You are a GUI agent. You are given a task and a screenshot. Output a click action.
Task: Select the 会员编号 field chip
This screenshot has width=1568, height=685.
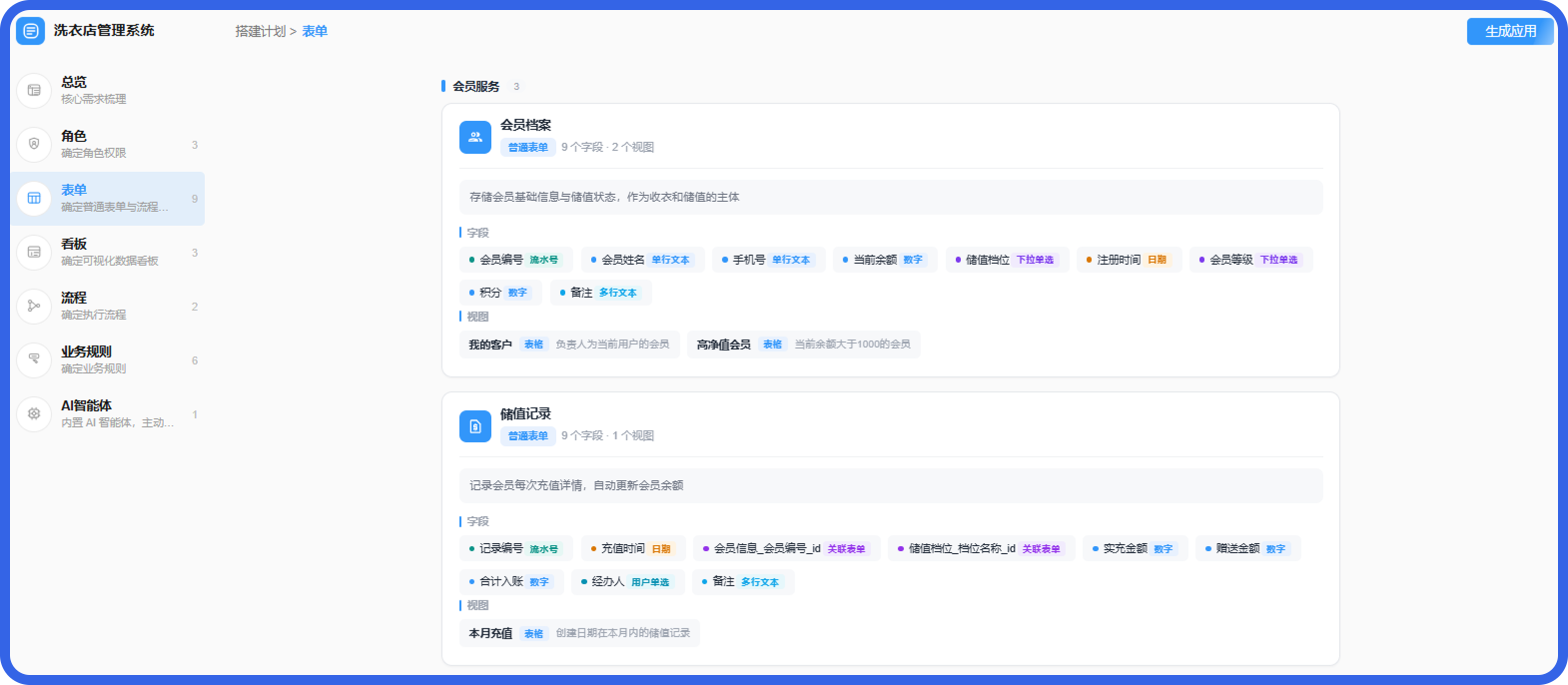(516, 260)
